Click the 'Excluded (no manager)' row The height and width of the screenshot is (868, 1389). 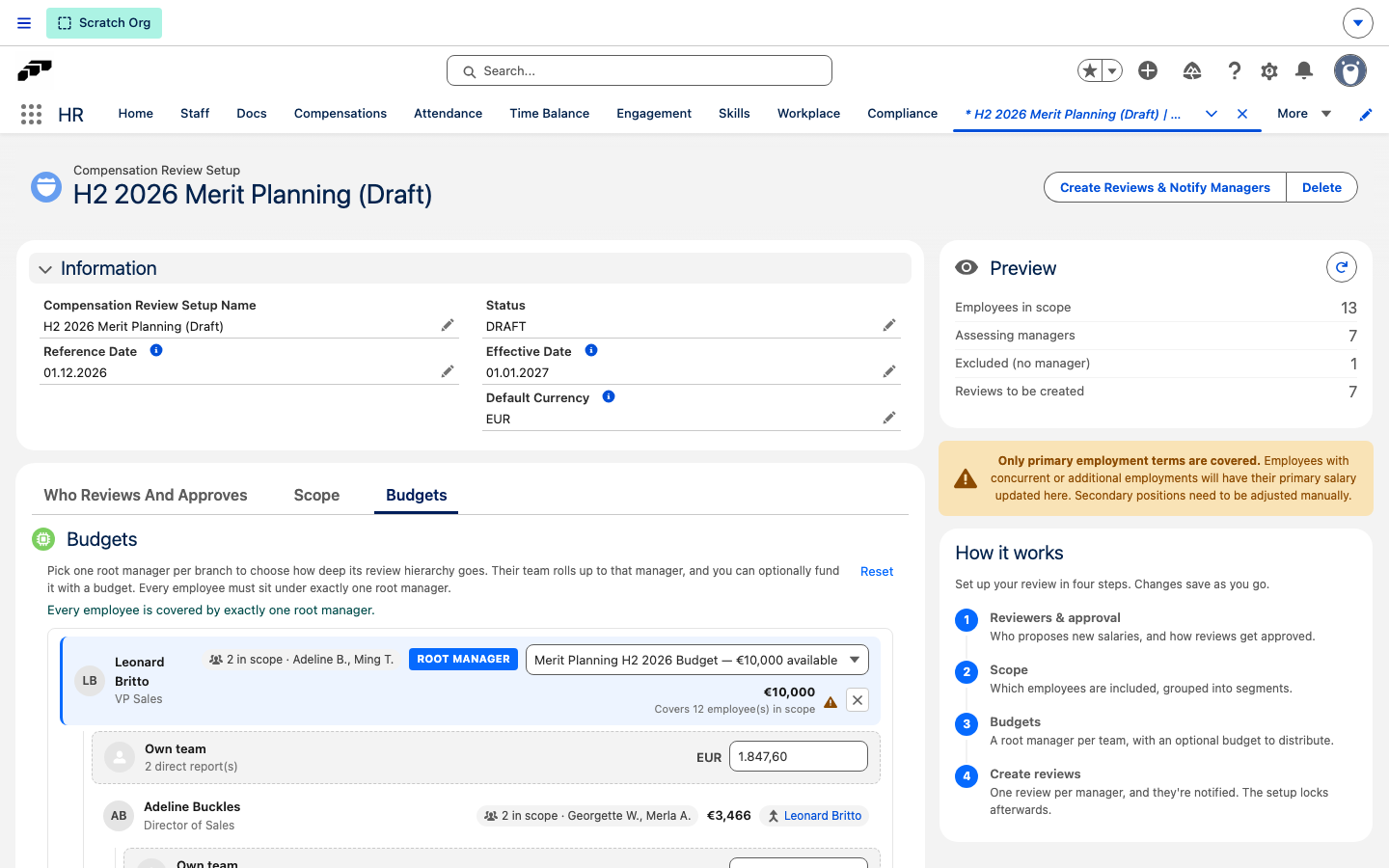point(1156,364)
